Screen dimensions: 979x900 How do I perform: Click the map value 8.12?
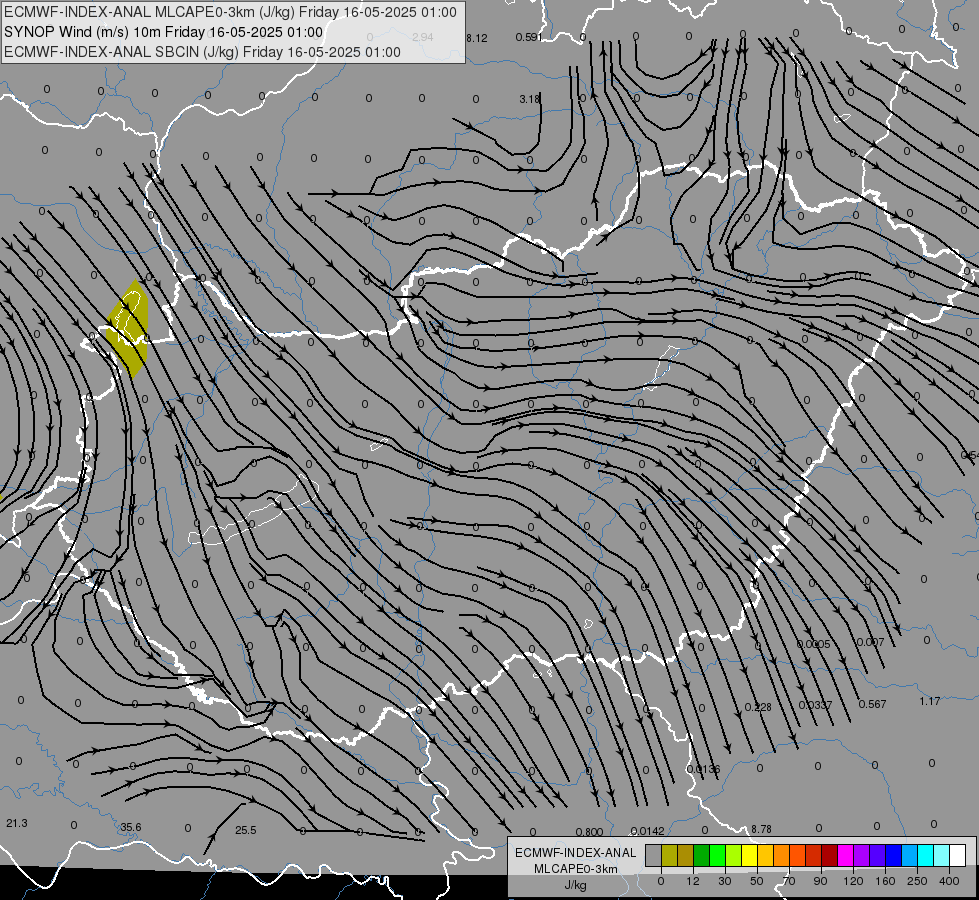tap(476, 38)
